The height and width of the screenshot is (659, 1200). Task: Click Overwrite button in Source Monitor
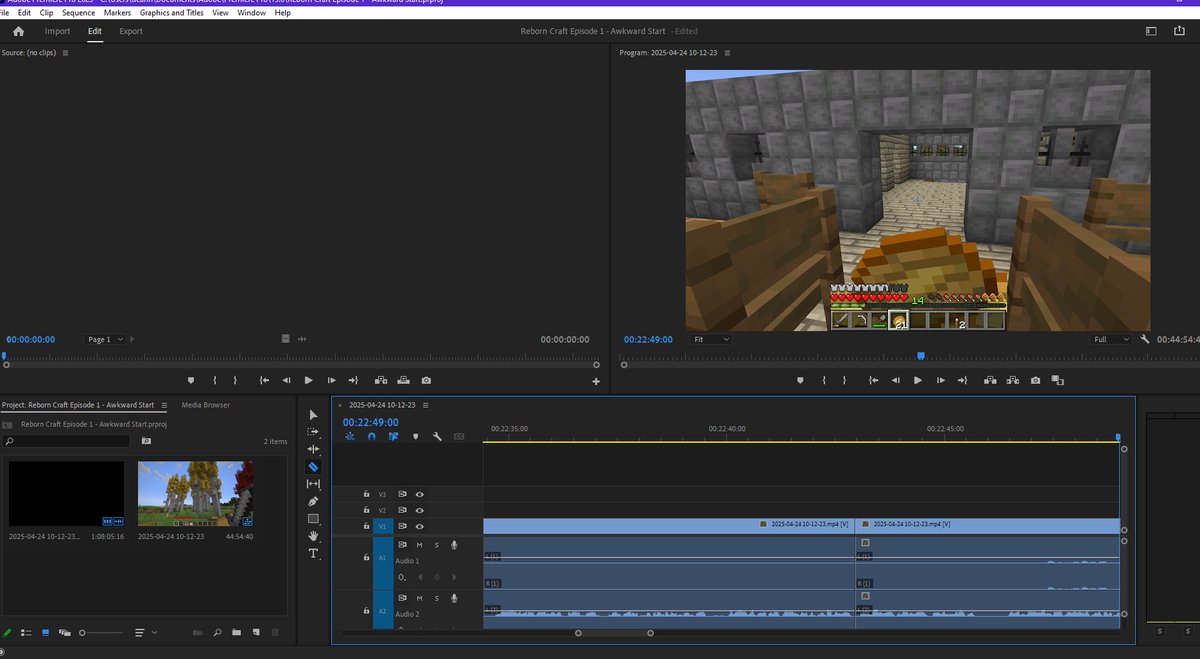[x=404, y=380]
